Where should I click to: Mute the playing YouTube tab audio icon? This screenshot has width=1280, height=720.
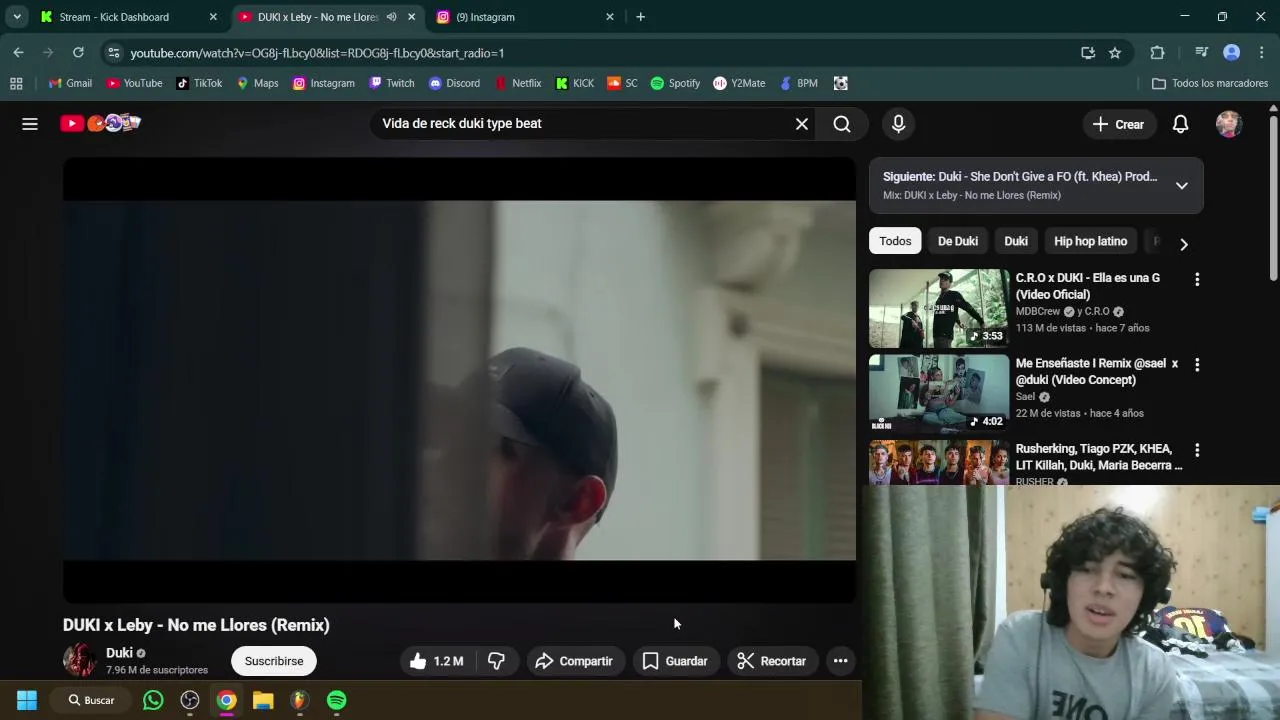tap(391, 17)
